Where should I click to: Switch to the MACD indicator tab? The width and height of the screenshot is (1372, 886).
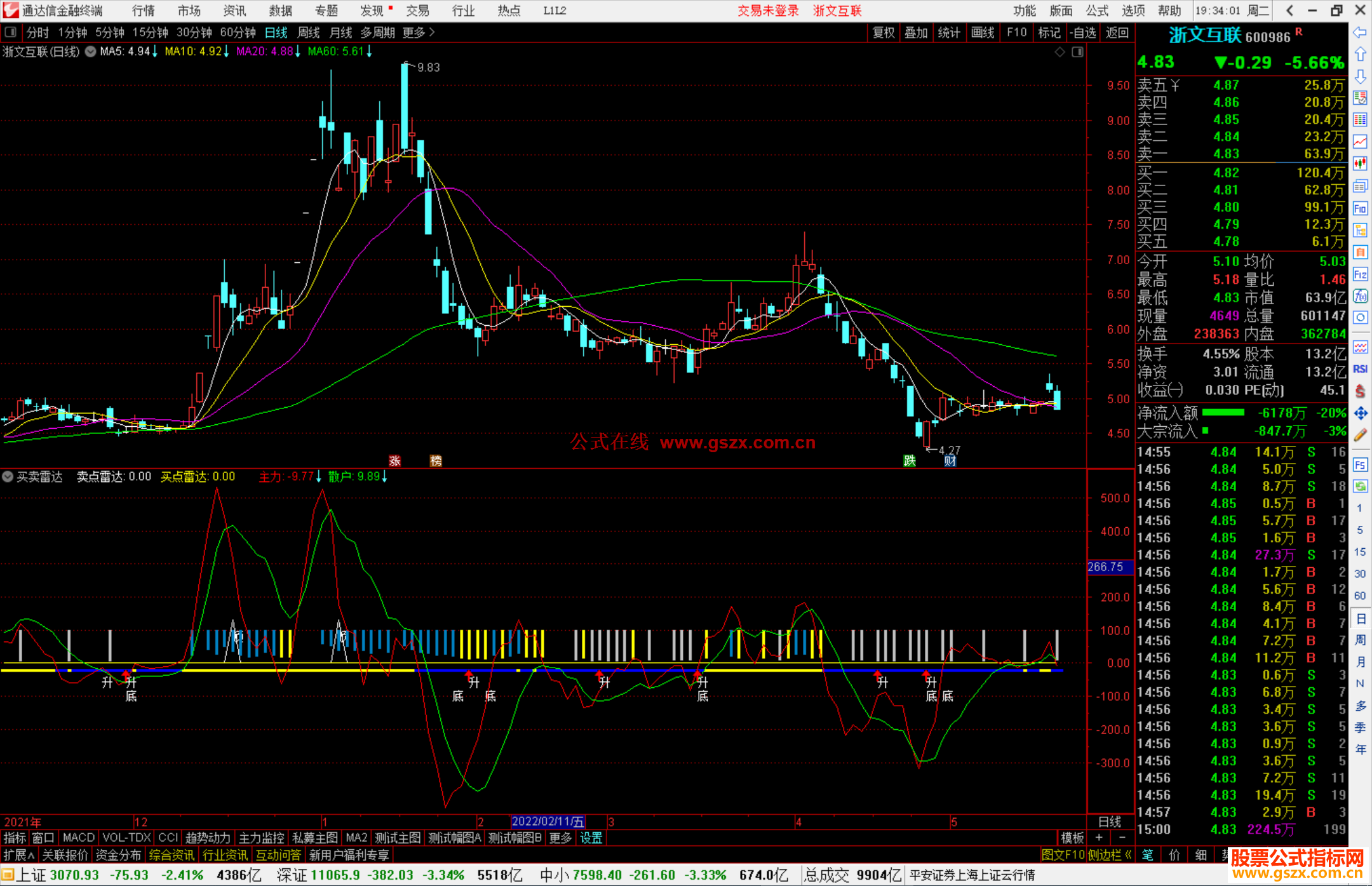78,838
